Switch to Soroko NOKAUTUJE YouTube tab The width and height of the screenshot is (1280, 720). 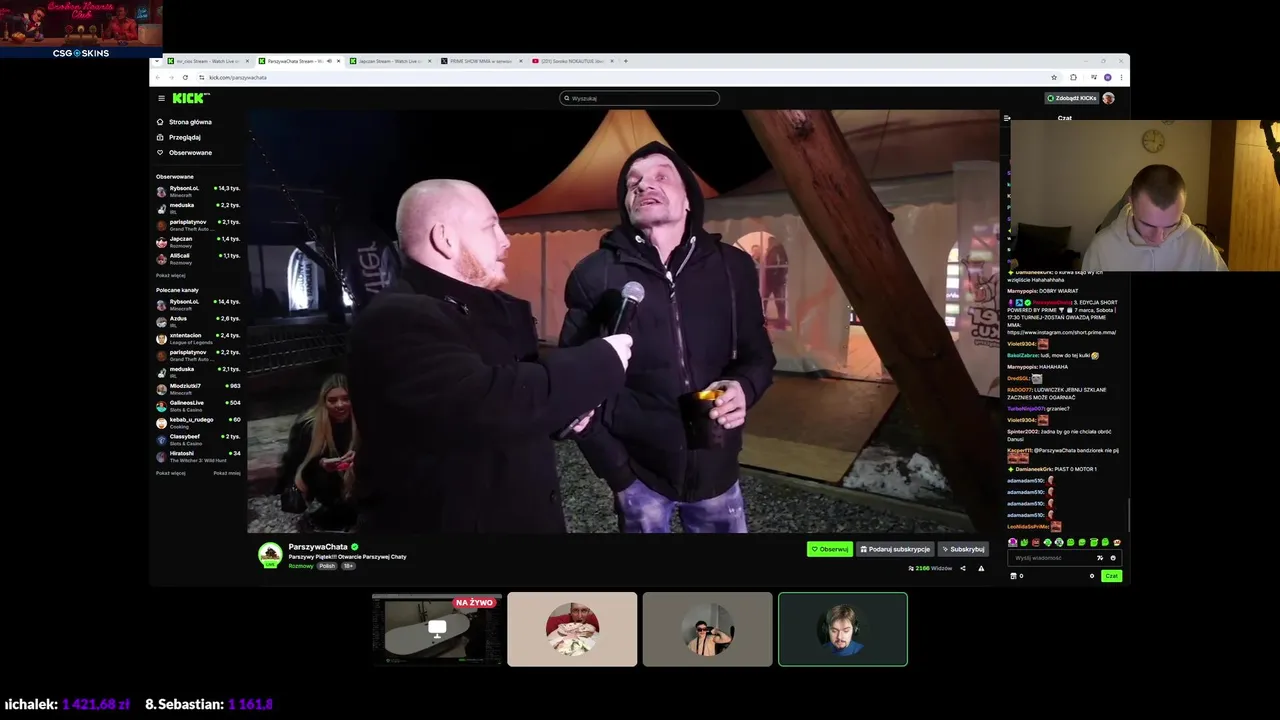point(572,61)
